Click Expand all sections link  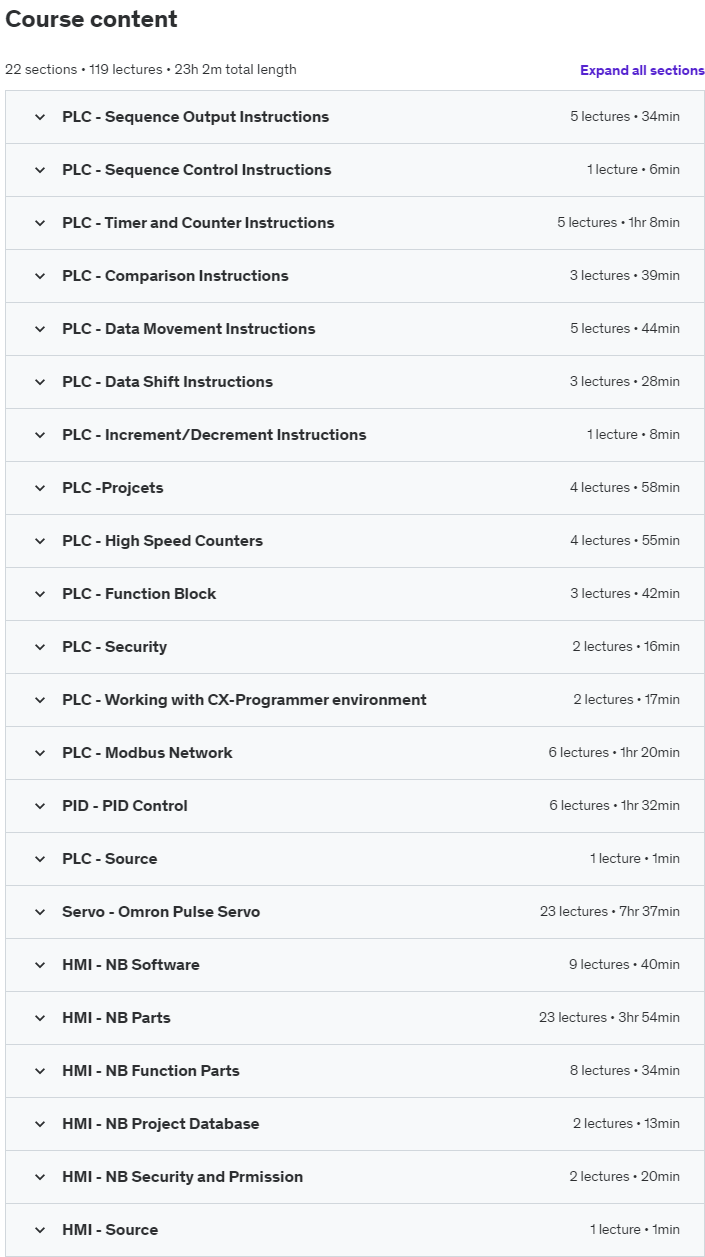(x=642, y=70)
